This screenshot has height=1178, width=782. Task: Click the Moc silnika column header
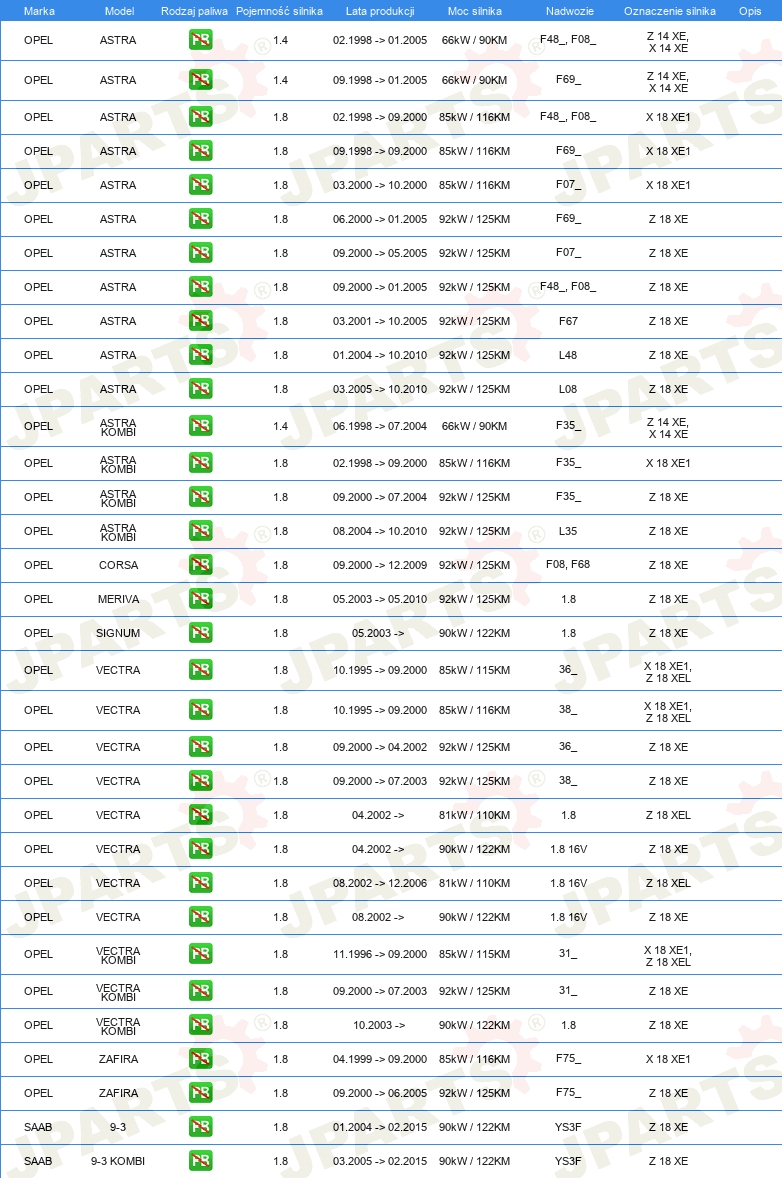click(x=475, y=11)
